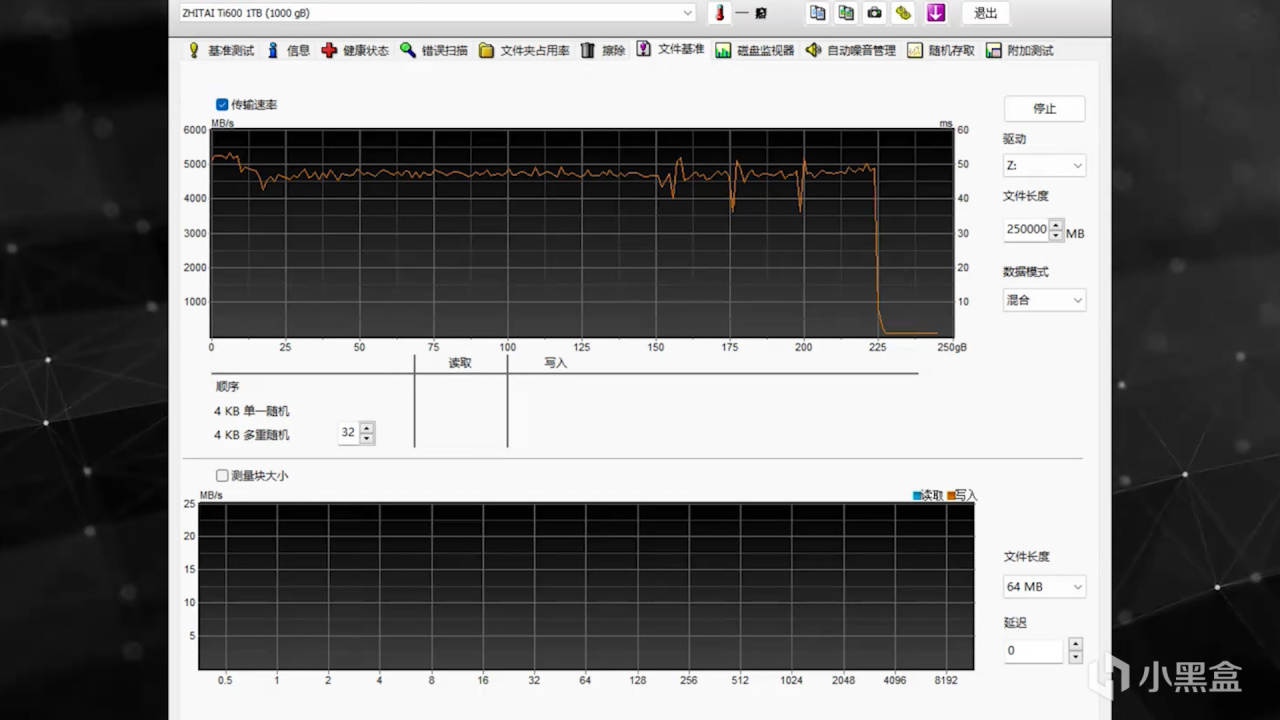Viewport: 1280px width, 720px height.
Task: Click the 4 KB 多重随机 value field 32
Action: [x=348, y=433]
